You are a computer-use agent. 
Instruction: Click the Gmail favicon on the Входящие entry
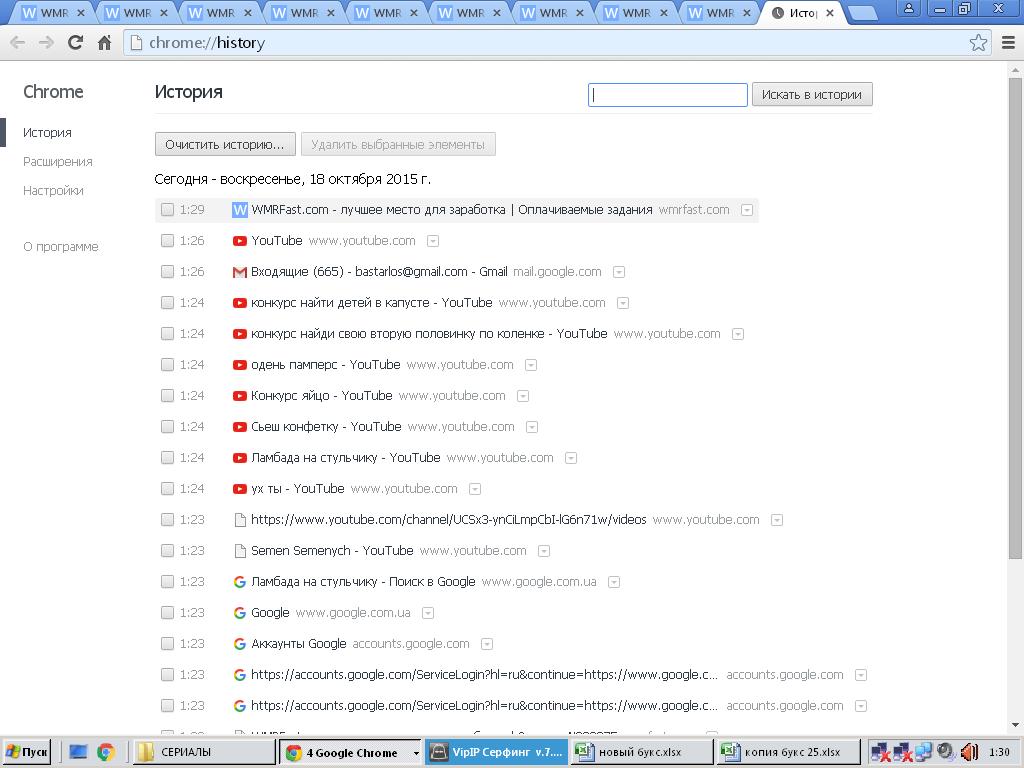pos(240,272)
